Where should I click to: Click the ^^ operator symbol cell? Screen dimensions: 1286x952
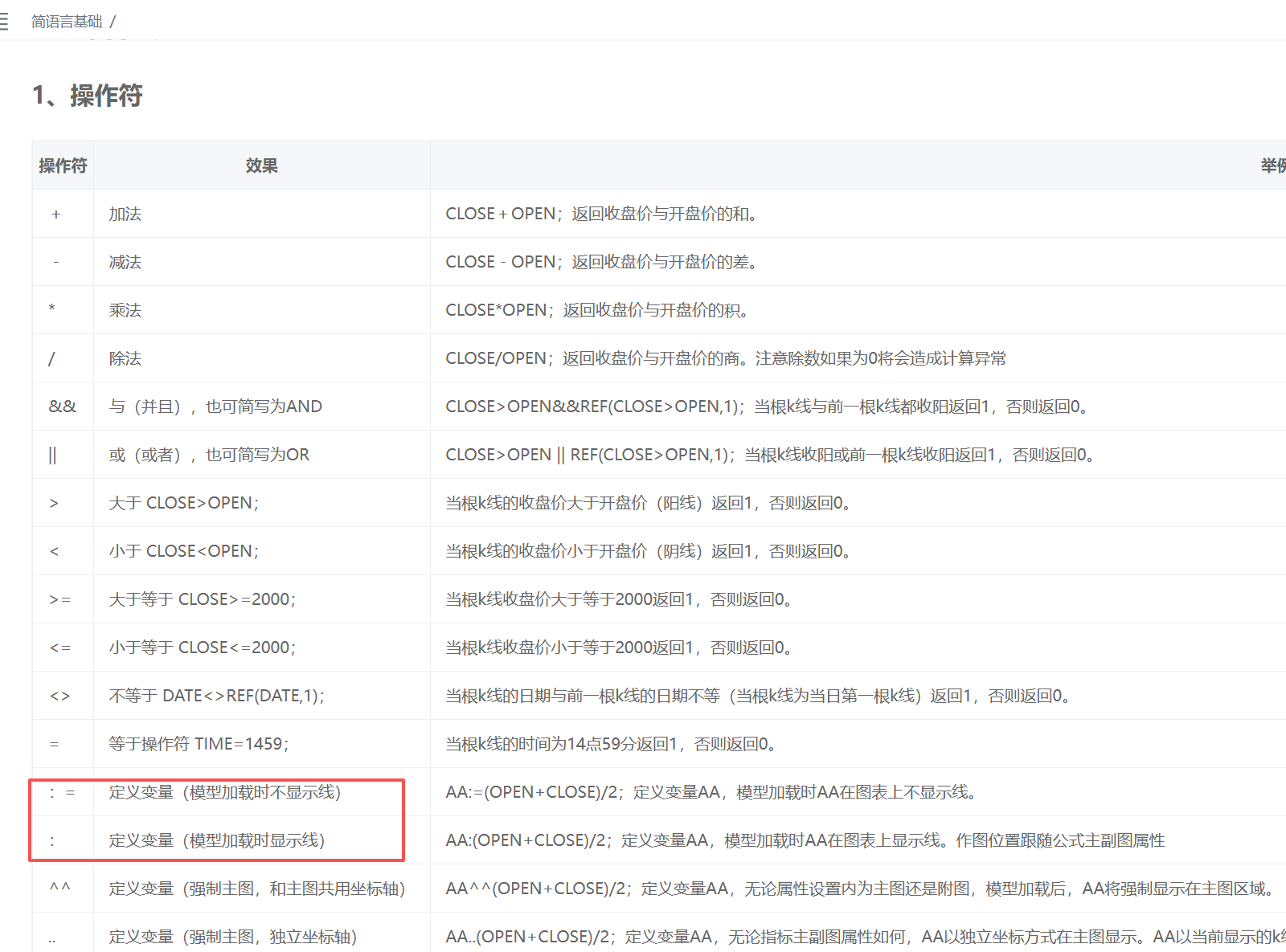[x=60, y=889]
